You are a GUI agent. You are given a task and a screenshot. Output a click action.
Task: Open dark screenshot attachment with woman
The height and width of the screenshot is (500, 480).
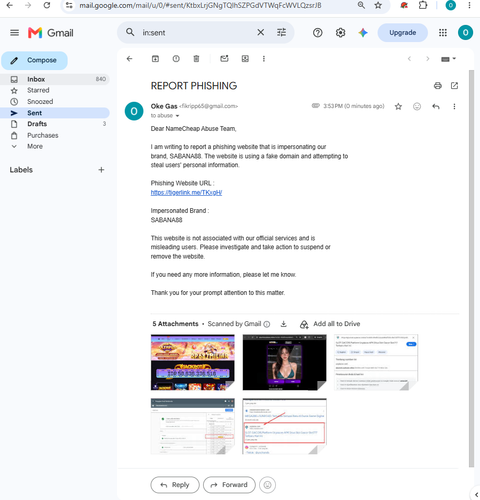[x=285, y=362]
